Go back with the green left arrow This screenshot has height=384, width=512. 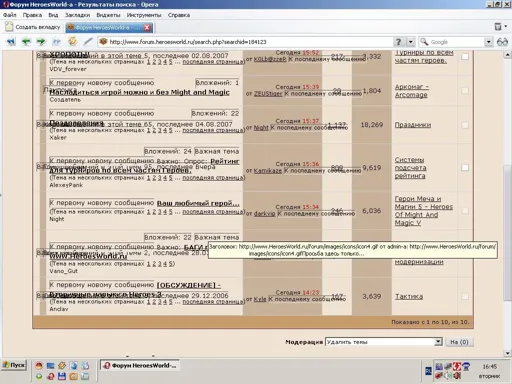pos(26,42)
